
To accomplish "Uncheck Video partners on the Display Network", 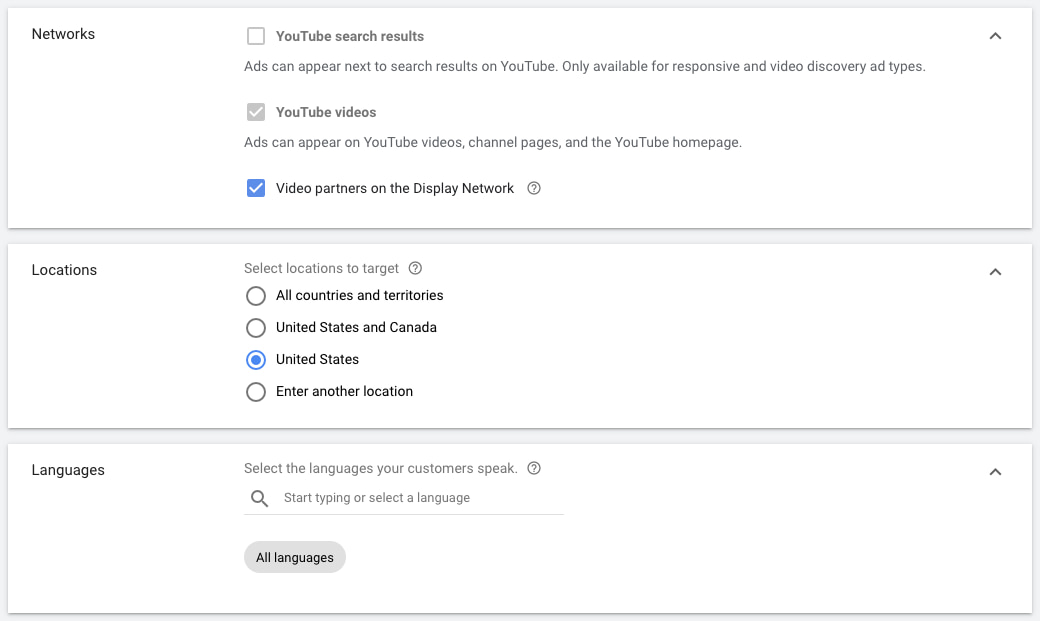I will (256, 188).
